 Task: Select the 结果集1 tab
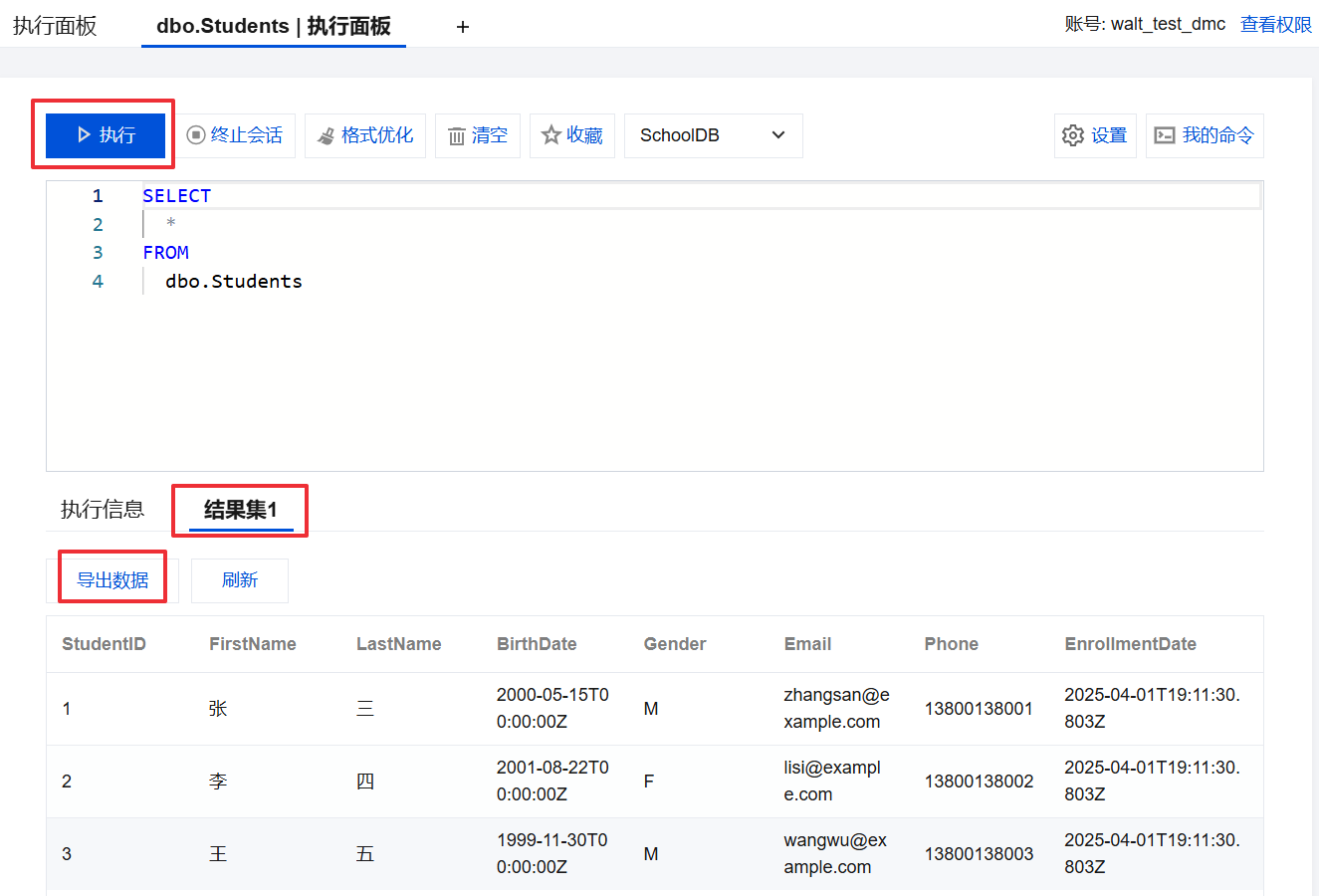(x=240, y=510)
